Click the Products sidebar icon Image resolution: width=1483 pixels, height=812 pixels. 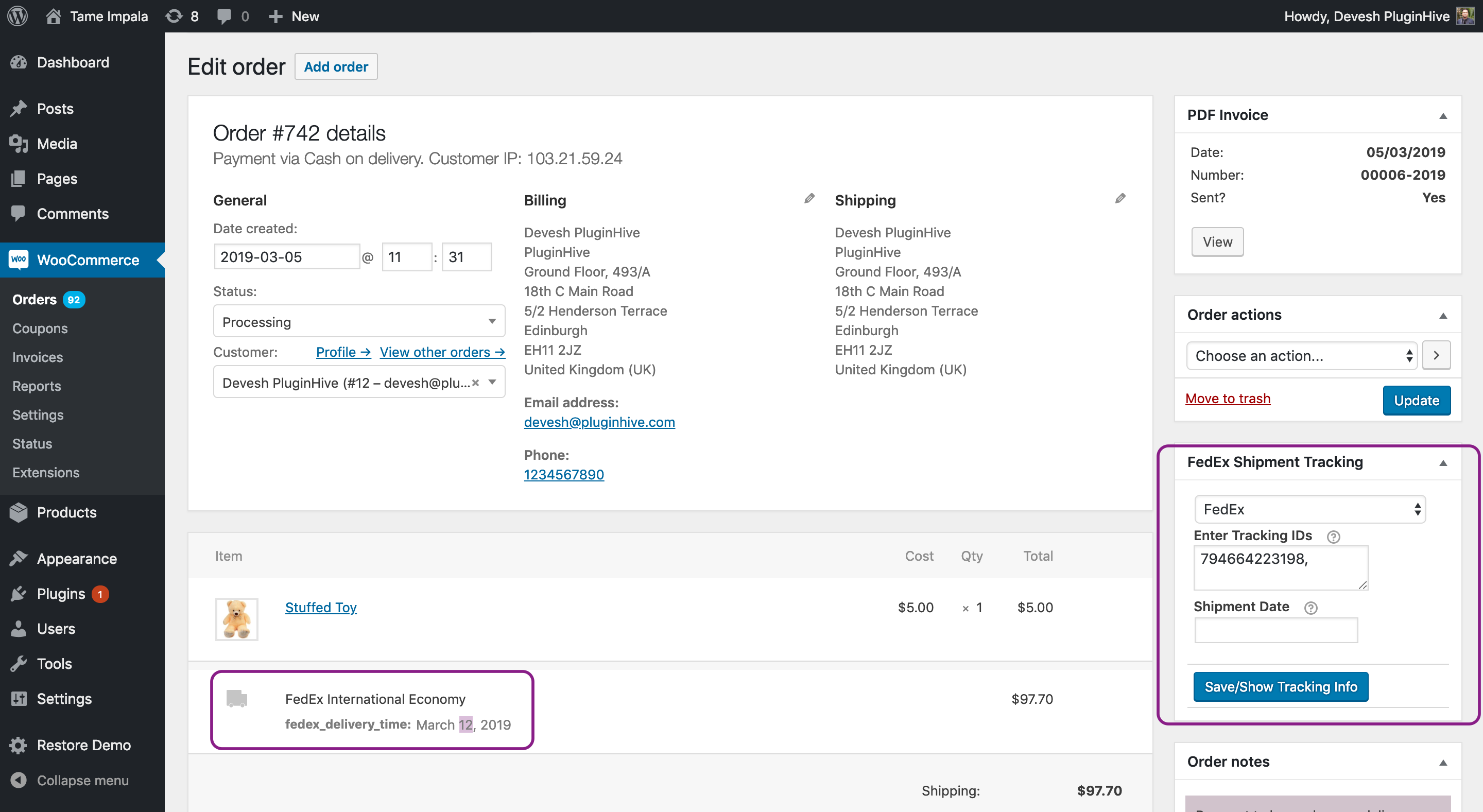coord(20,513)
